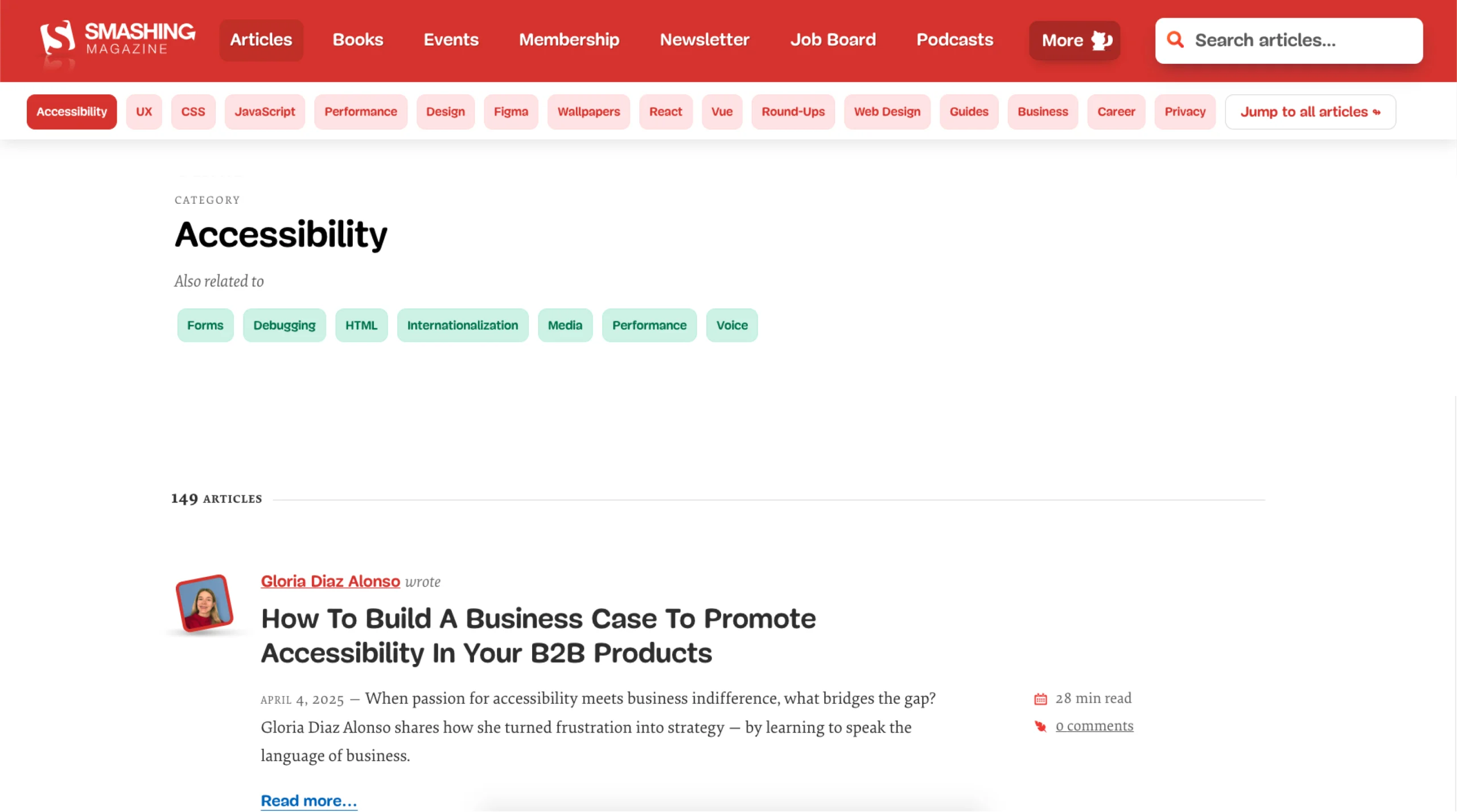The image size is (1457, 812).
Task: Open the Articles nav item
Action: click(261, 40)
